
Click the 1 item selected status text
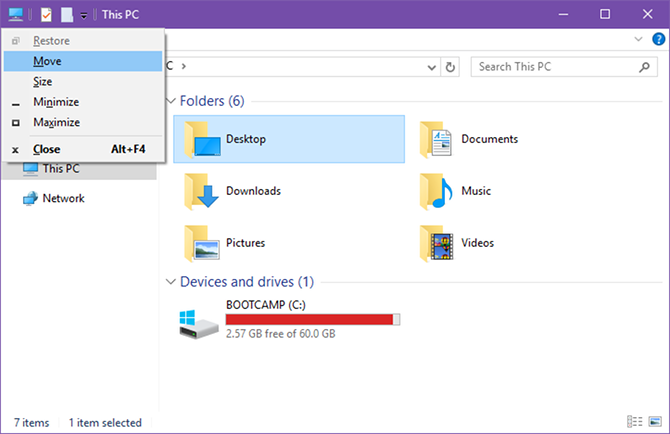105,423
